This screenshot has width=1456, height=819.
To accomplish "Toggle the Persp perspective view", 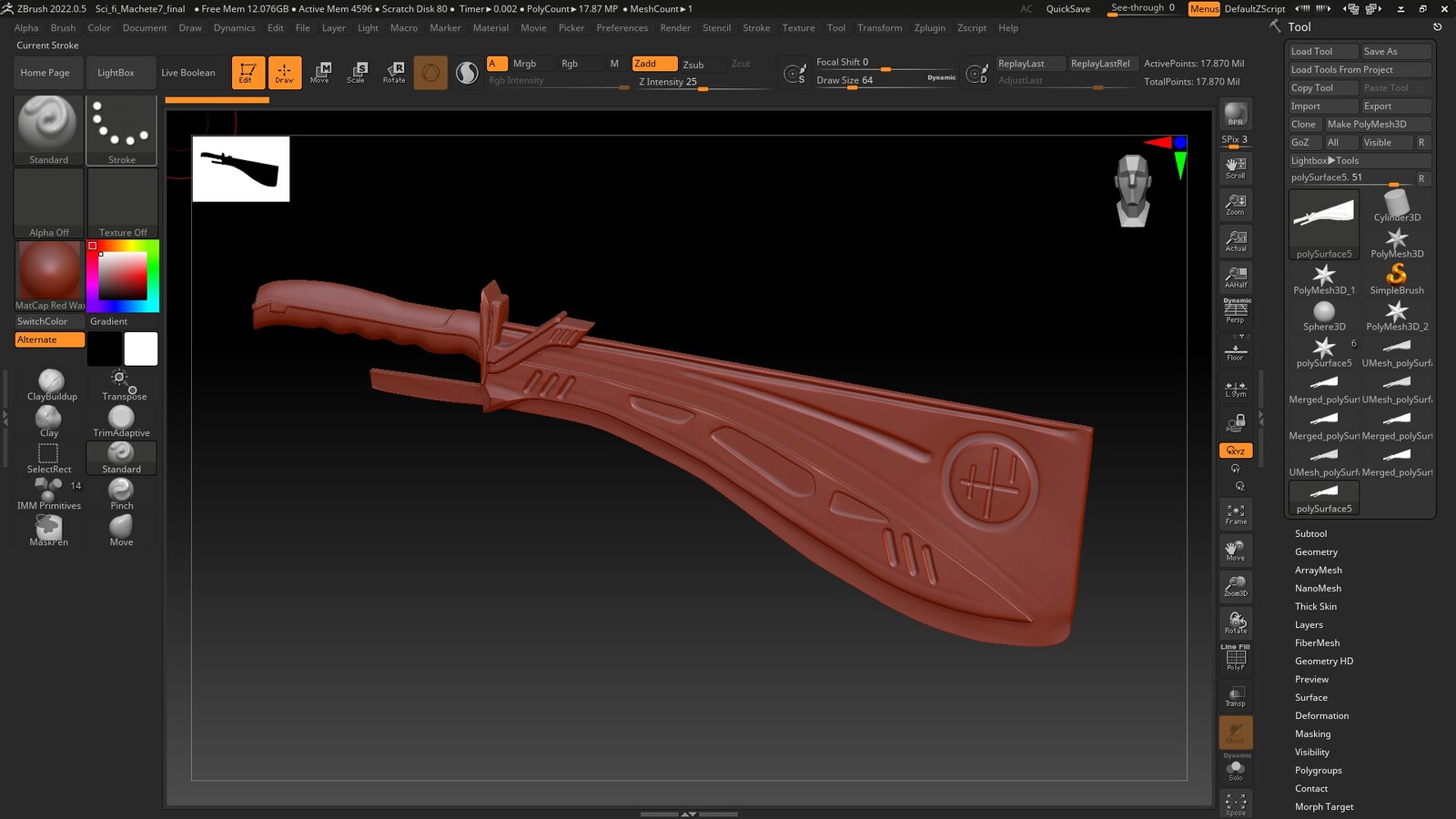I will coord(1235,312).
